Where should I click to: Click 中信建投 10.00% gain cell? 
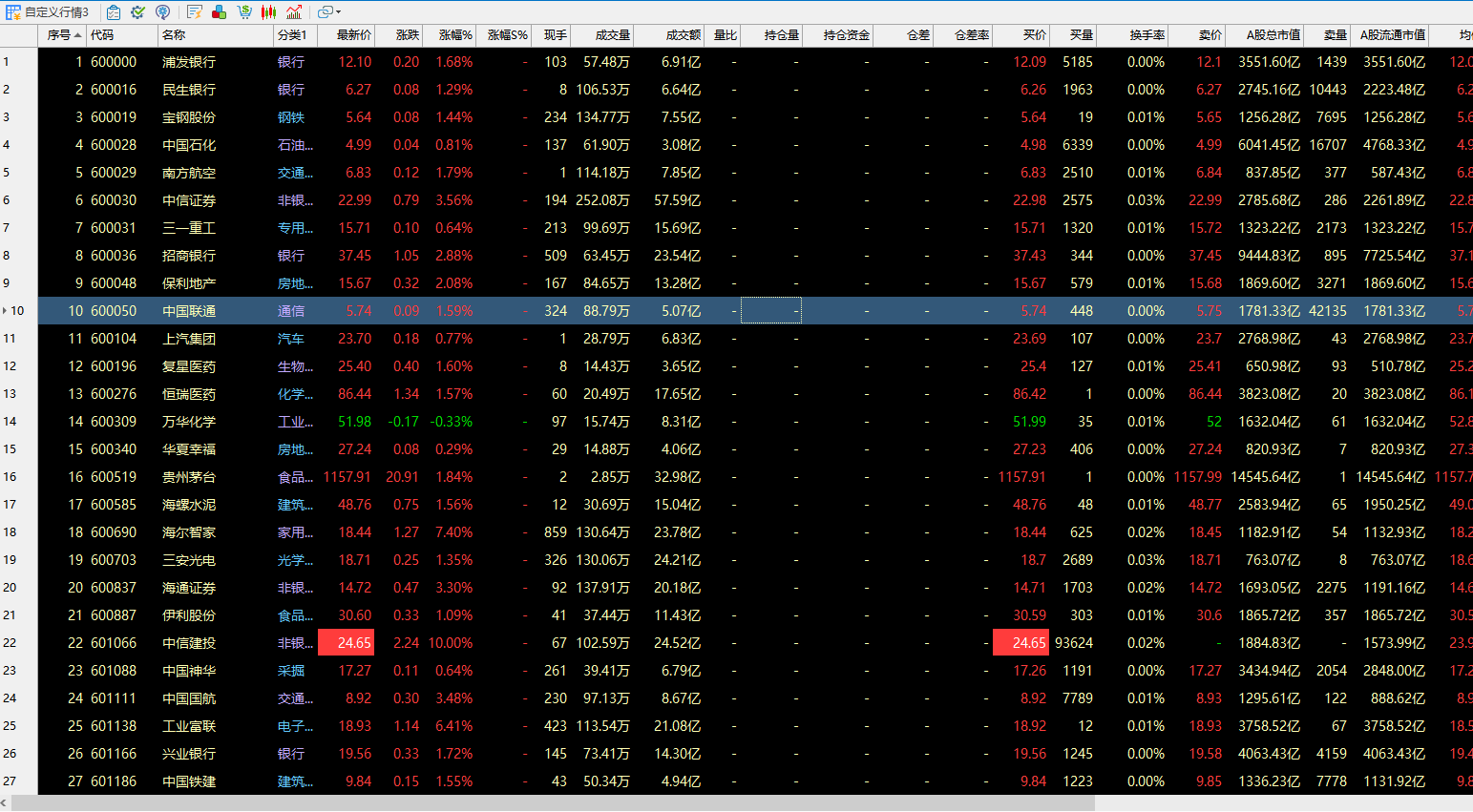(451, 643)
